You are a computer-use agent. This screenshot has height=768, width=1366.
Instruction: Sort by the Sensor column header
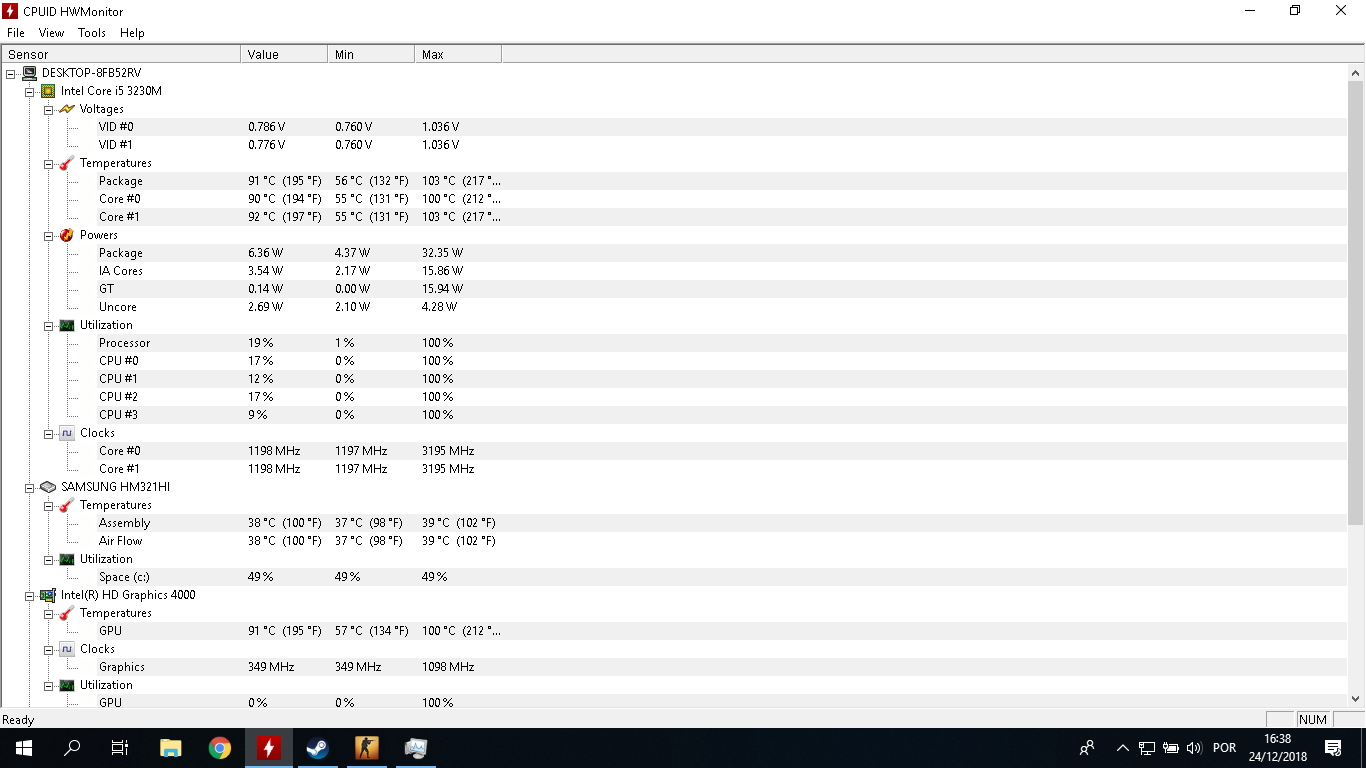[x=121, y=54]
